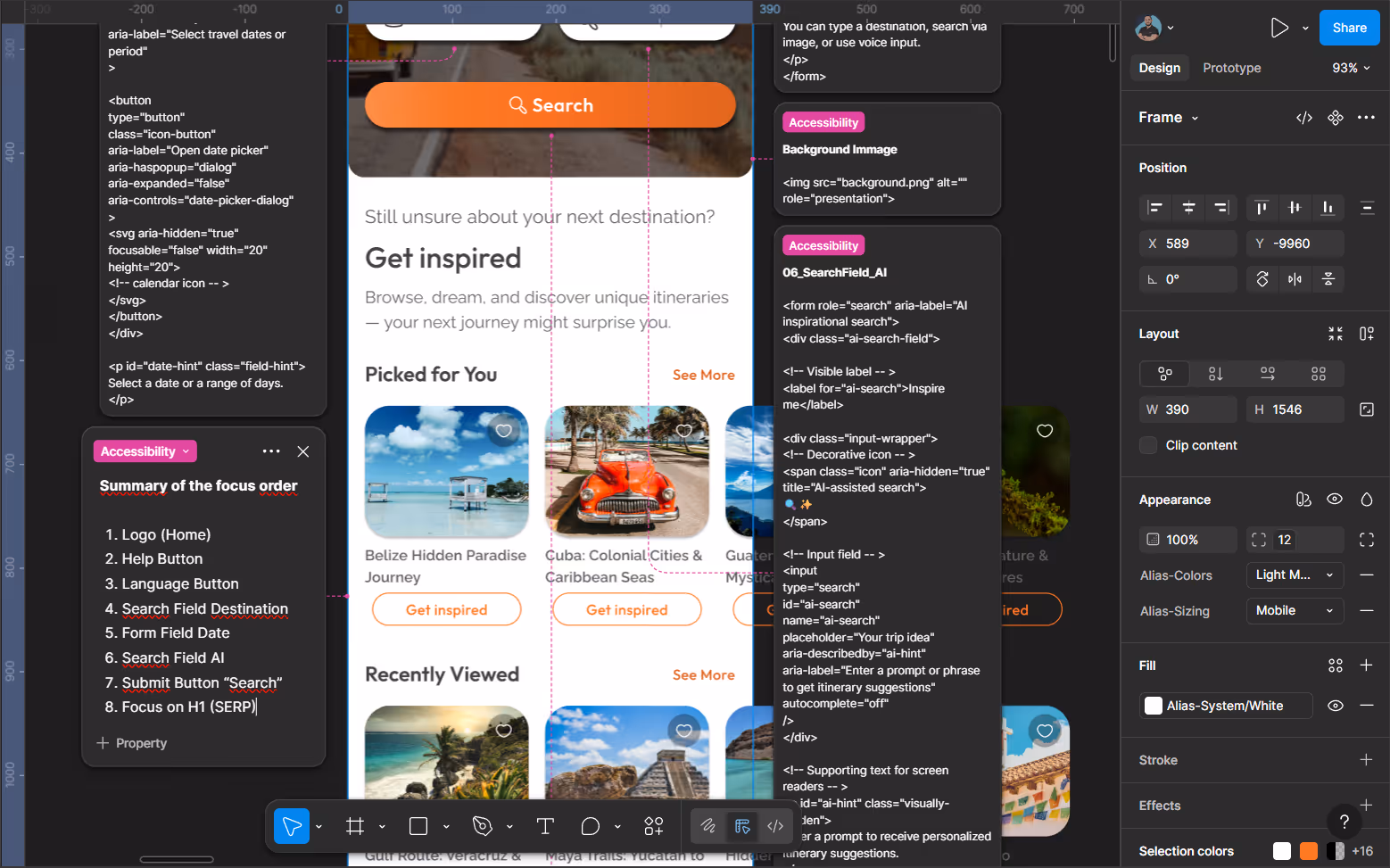
Task: Enable the Clip content checkbox
Action: [1149, 445]
